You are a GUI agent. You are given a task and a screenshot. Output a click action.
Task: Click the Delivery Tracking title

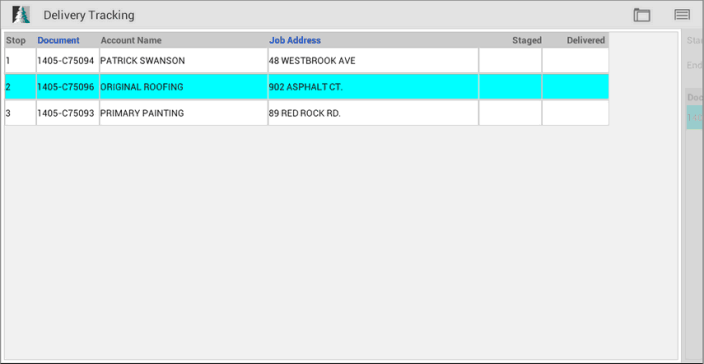click(x=89, y=15)
